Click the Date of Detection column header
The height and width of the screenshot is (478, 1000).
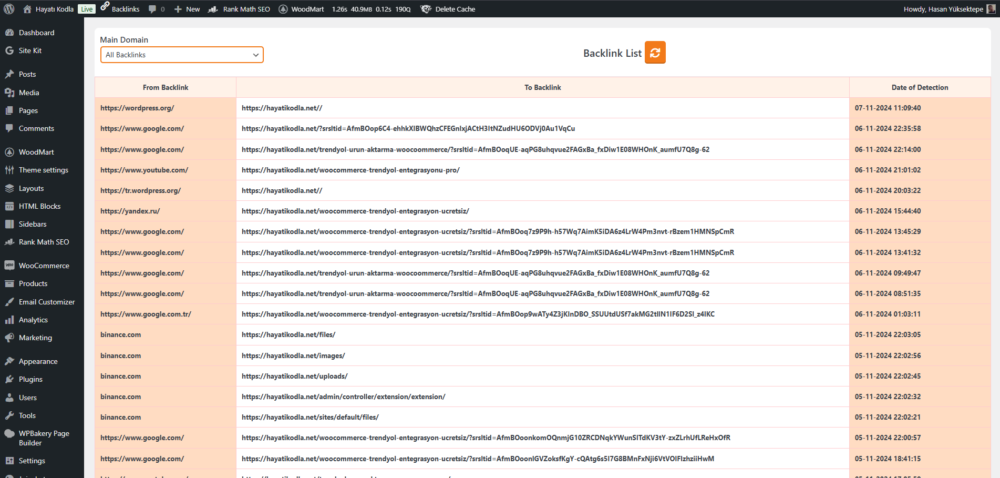(920, 87)
